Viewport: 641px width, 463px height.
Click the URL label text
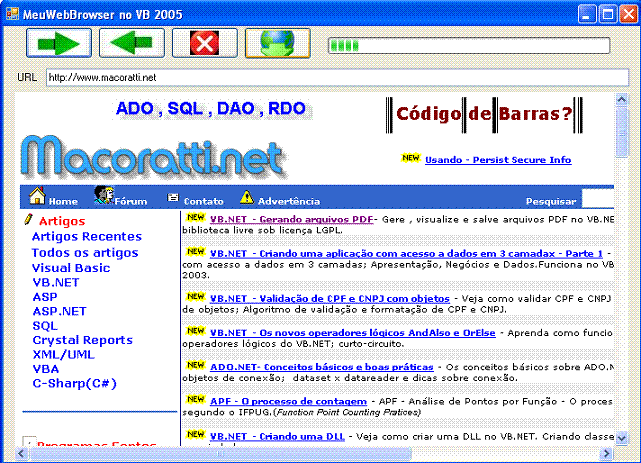point(27,77)
